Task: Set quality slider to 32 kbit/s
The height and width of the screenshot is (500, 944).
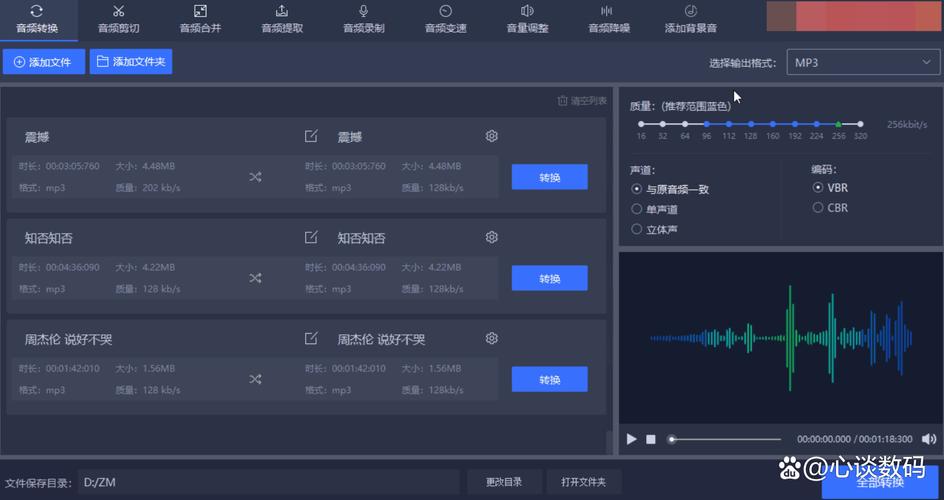Action: pos(663,124)
